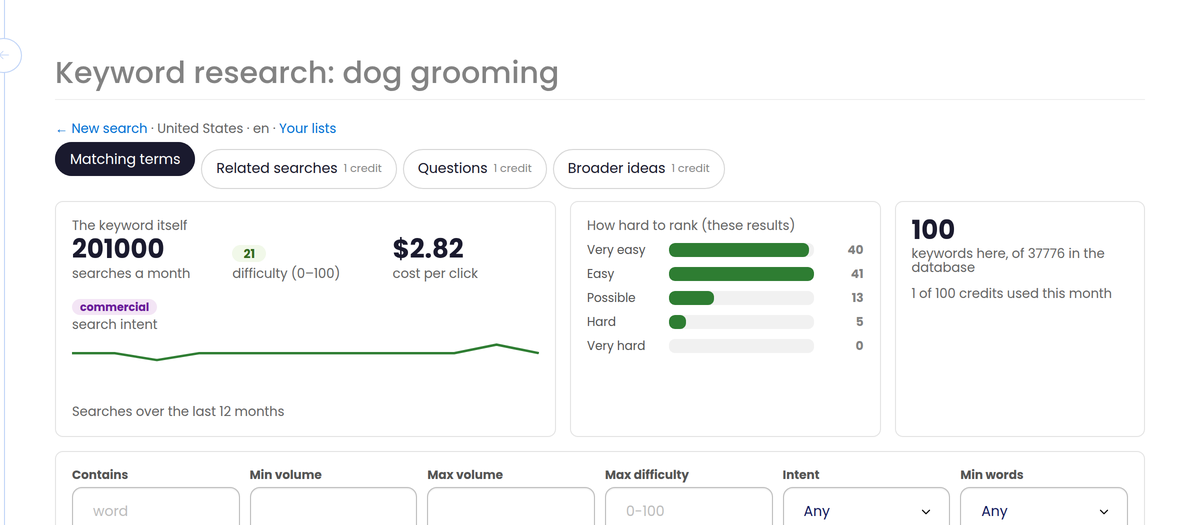Click the 12-month search trend line chart

(x=305, y=352)
